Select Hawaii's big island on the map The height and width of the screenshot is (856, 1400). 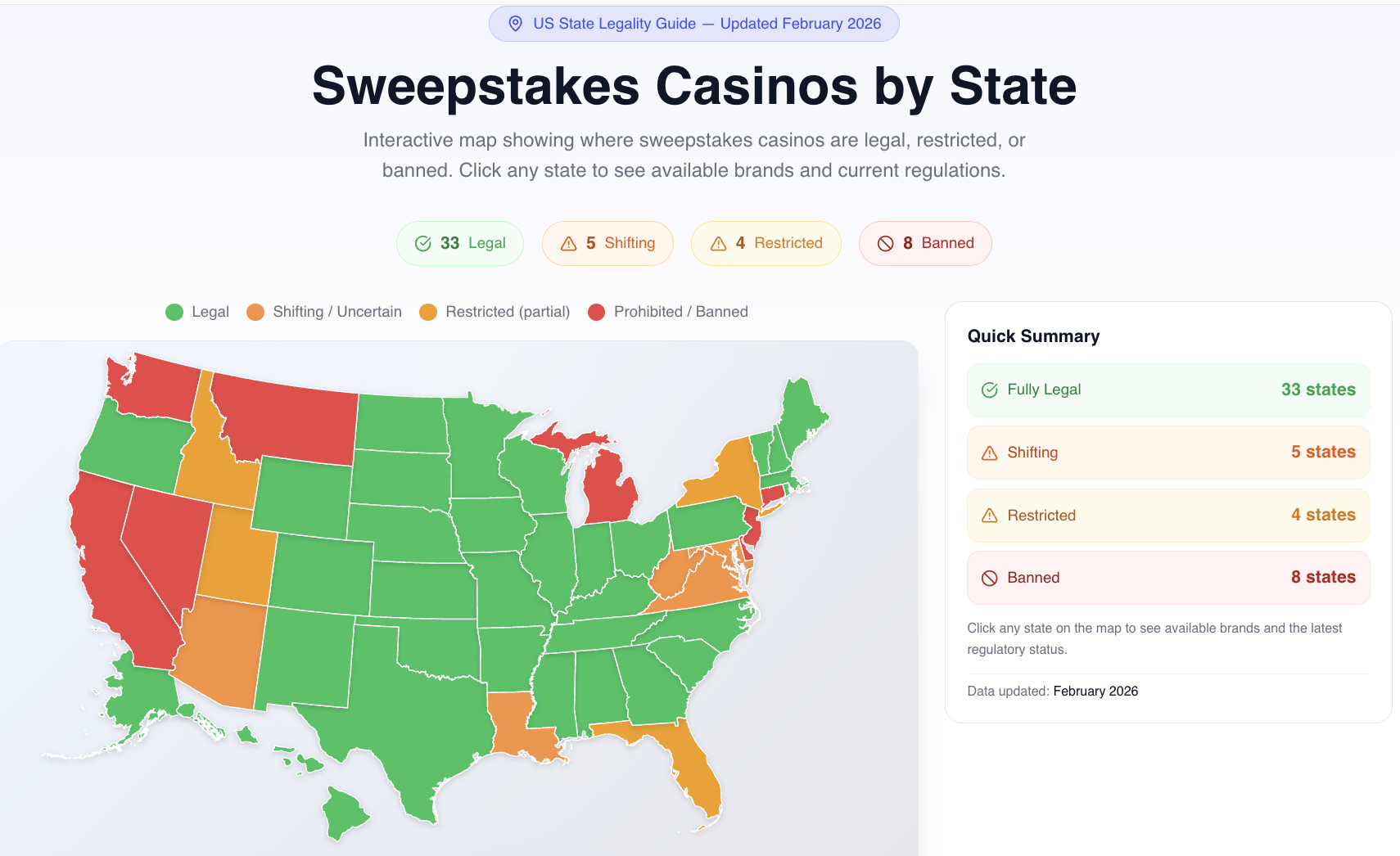[344, 813]
